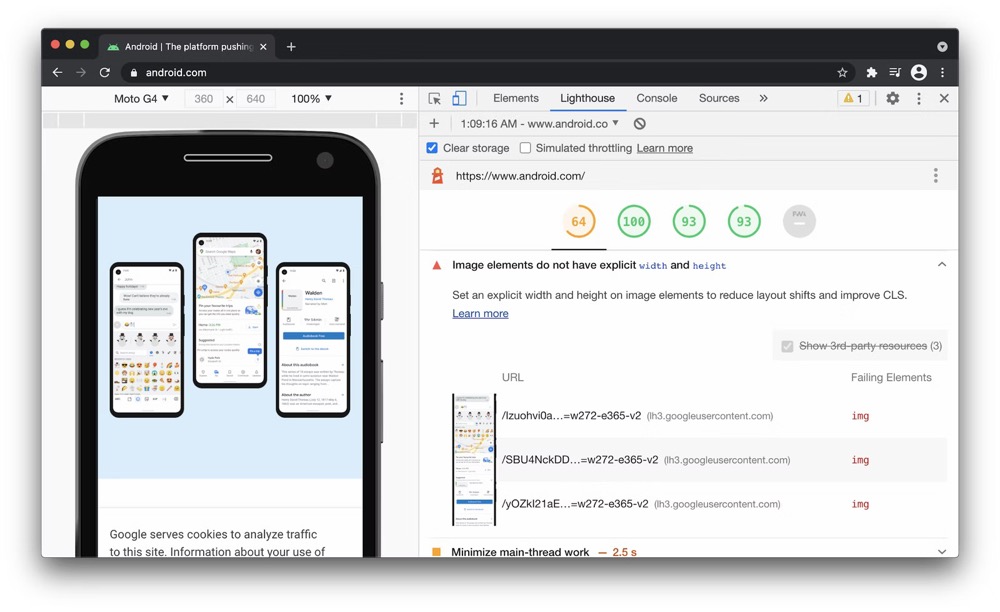Toggle the Clear storage checkbox
1000x612 pixels.
432,148
